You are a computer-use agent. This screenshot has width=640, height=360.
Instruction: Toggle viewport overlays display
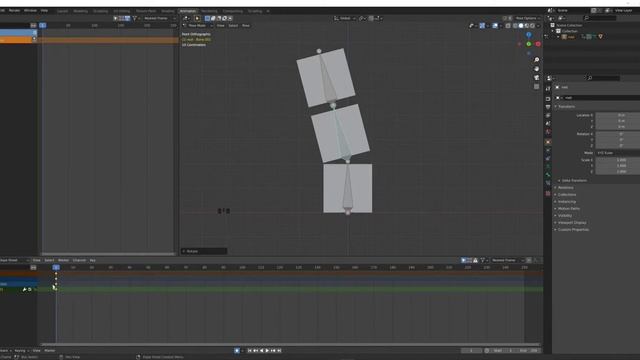pos(495,26)
